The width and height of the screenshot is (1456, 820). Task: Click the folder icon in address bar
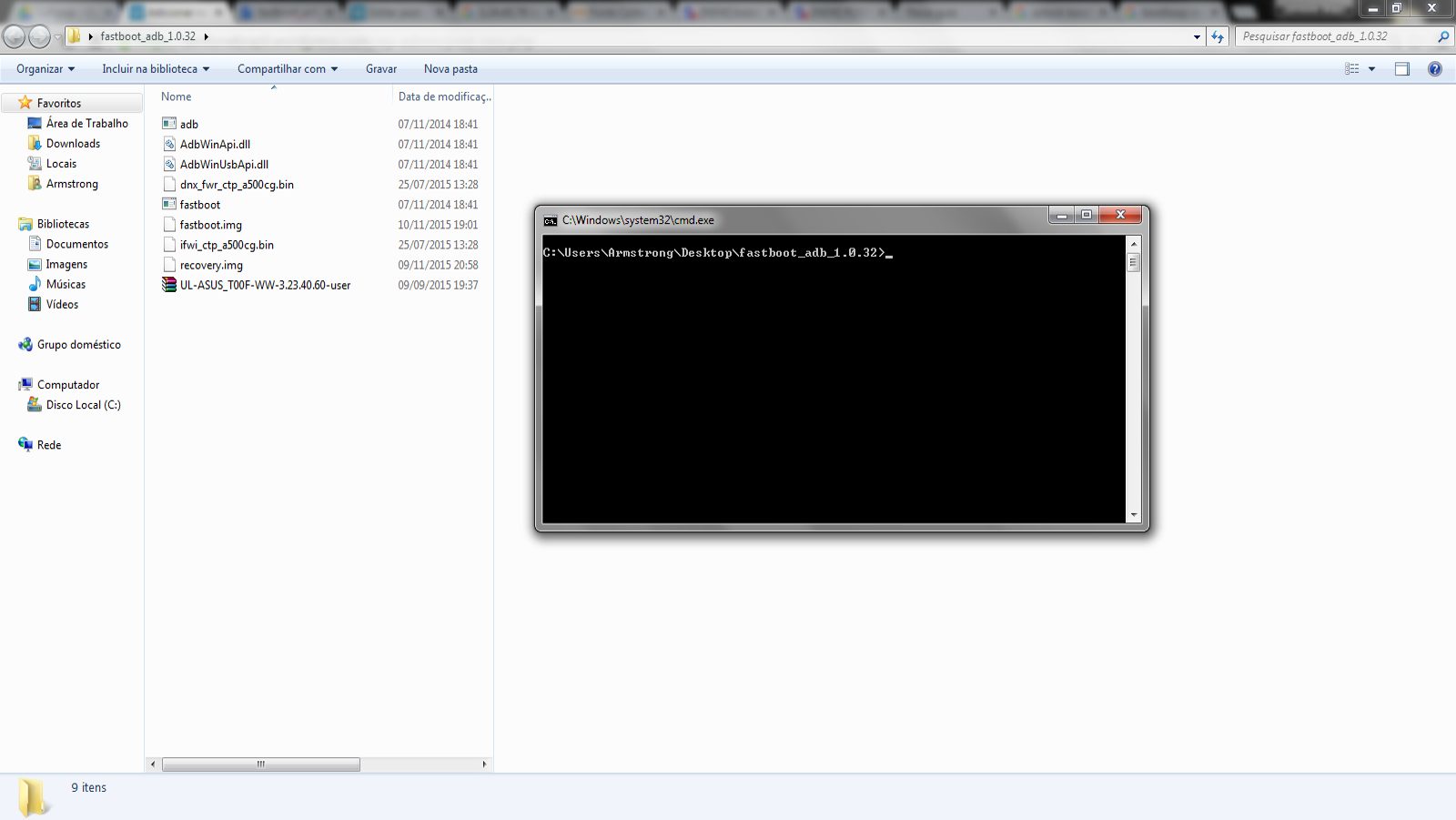coord(75,36)
